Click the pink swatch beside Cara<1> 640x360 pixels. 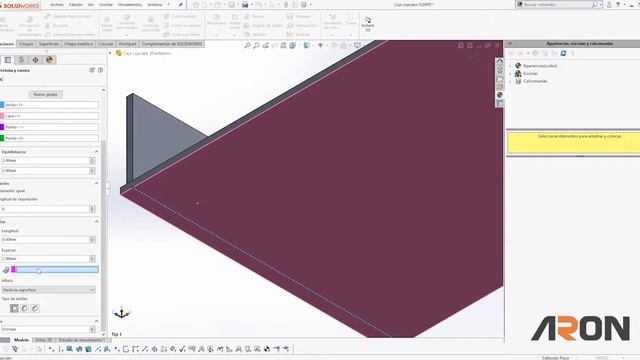coord(2,116)
